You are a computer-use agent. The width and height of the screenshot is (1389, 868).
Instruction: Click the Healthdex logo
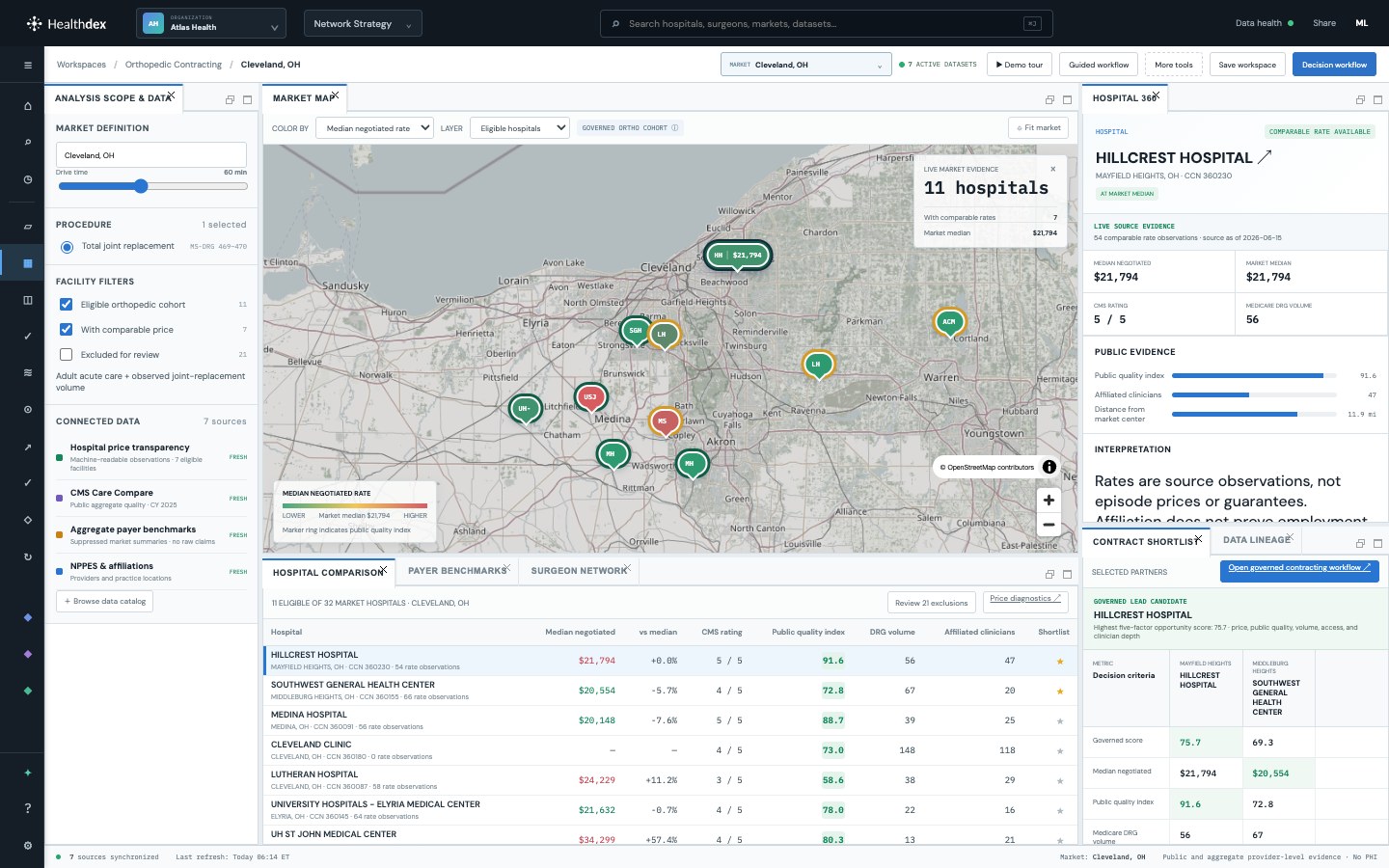point(67,23)
